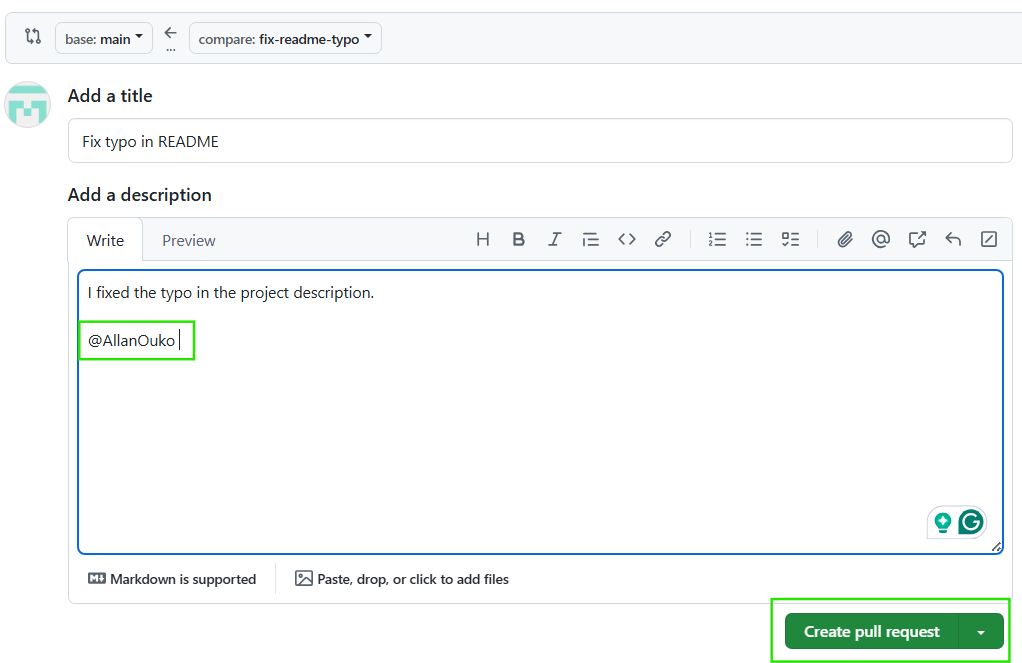Screen dimensions: 1022x663
Task: Click the @AllanOuko mention text
Action: [132, 340]
